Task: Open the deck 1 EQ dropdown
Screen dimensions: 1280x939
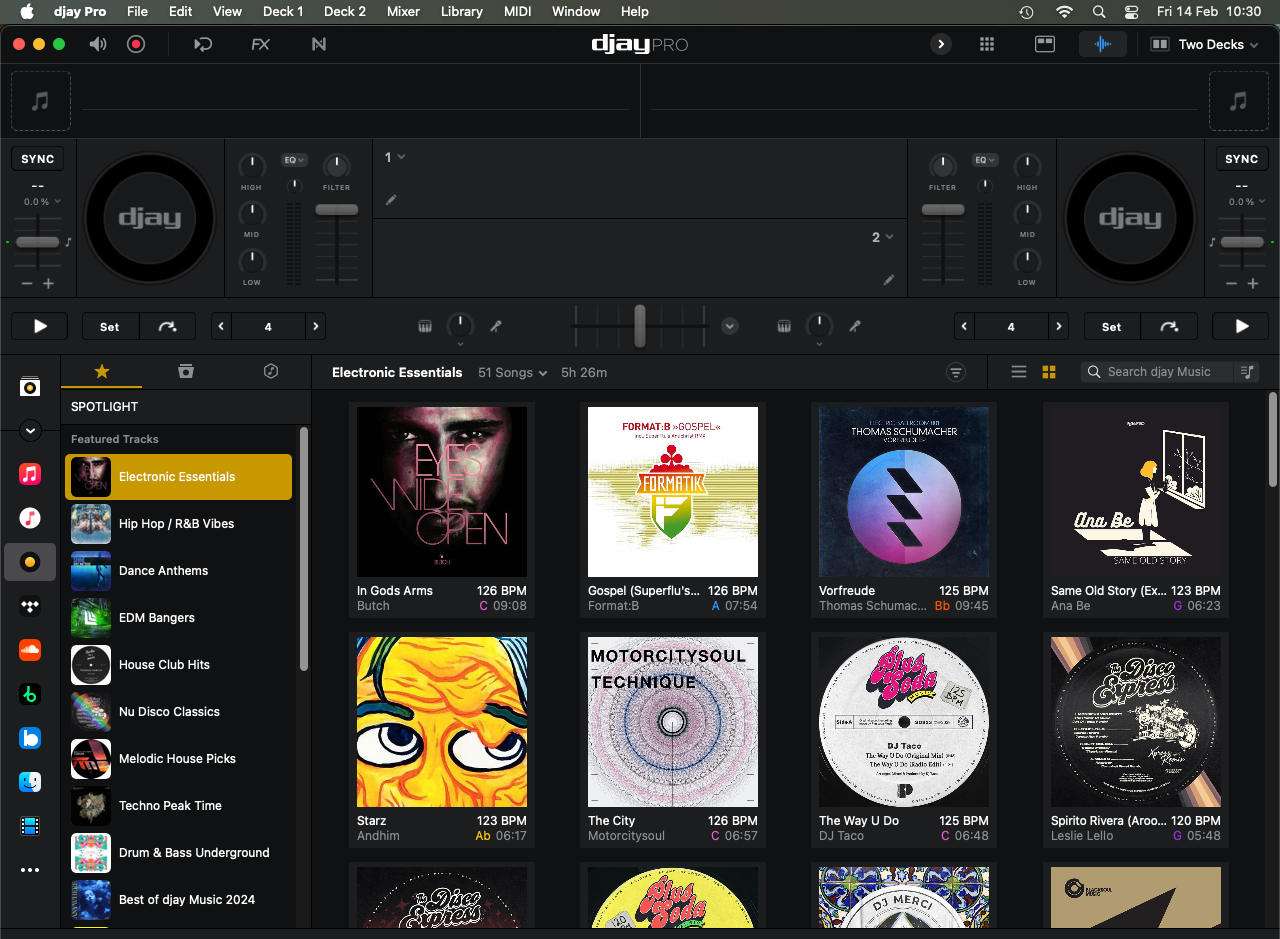Action: pos(294,160)
